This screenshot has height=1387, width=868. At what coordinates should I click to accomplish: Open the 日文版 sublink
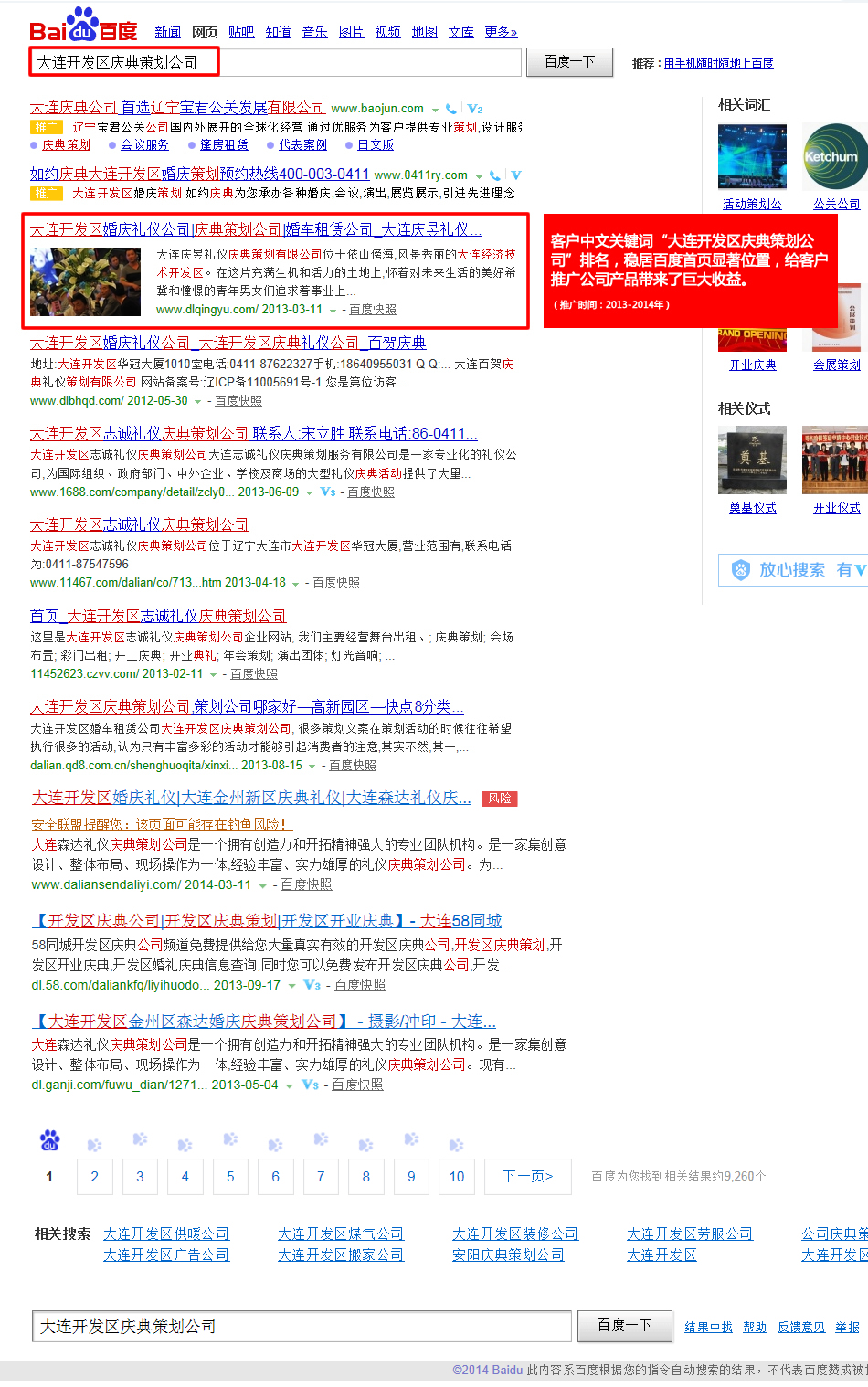376,145
